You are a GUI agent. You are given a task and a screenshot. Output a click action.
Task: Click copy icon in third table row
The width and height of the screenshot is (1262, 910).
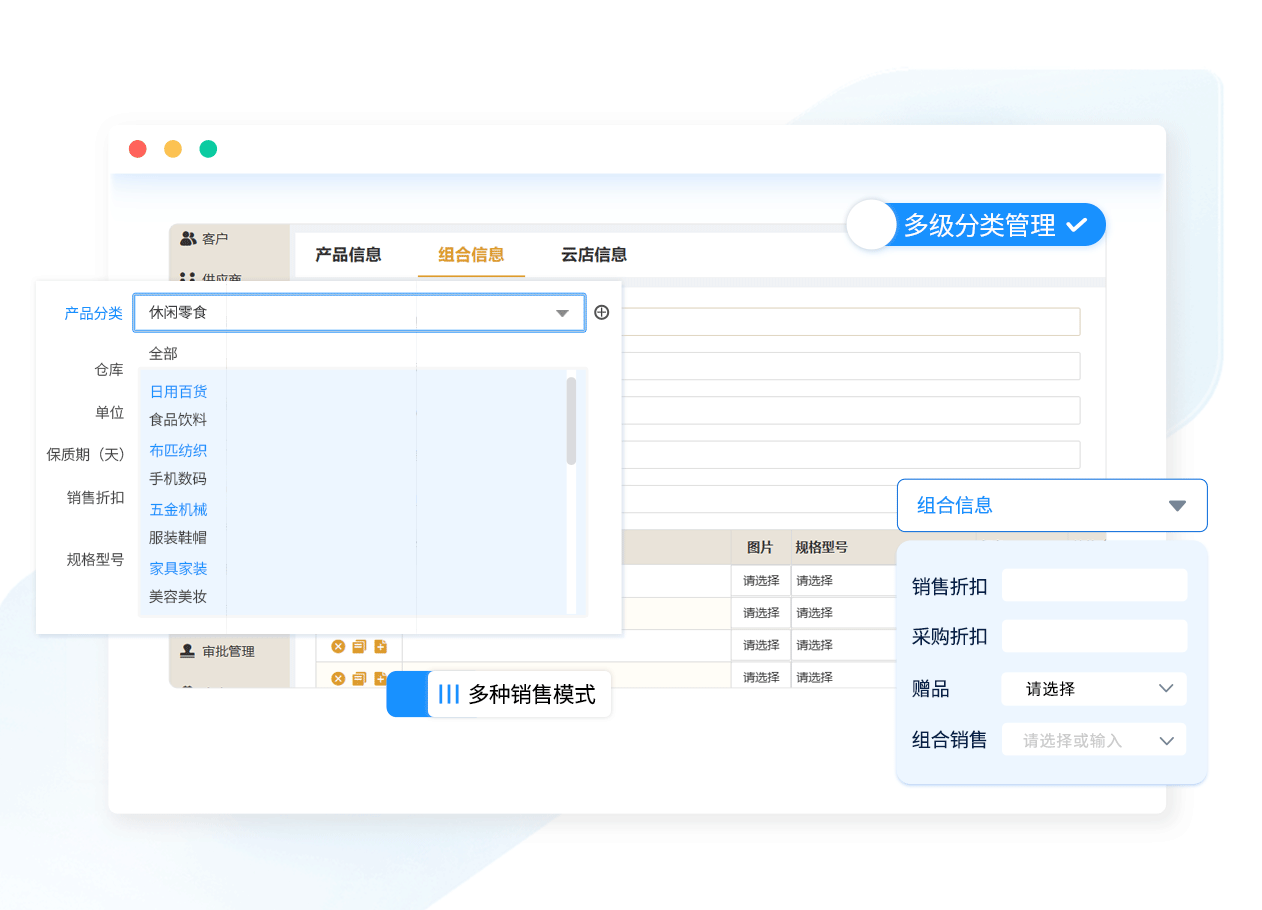click(x=359, y=646)
